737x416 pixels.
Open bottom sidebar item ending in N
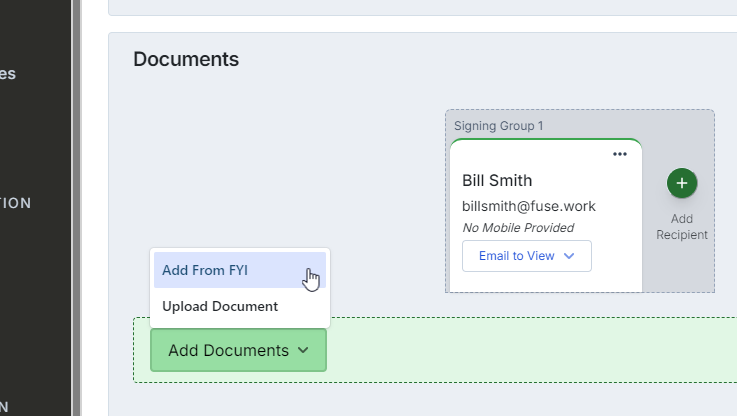(x=5, y=406)
